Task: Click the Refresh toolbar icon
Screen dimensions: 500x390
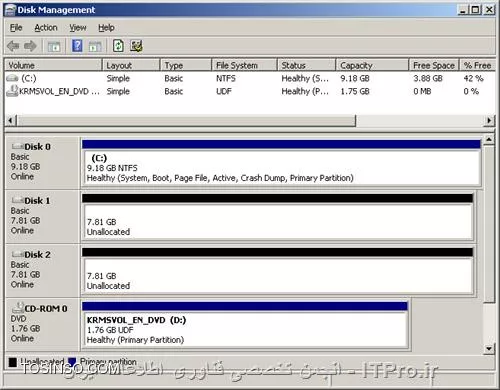Action: 118,46
